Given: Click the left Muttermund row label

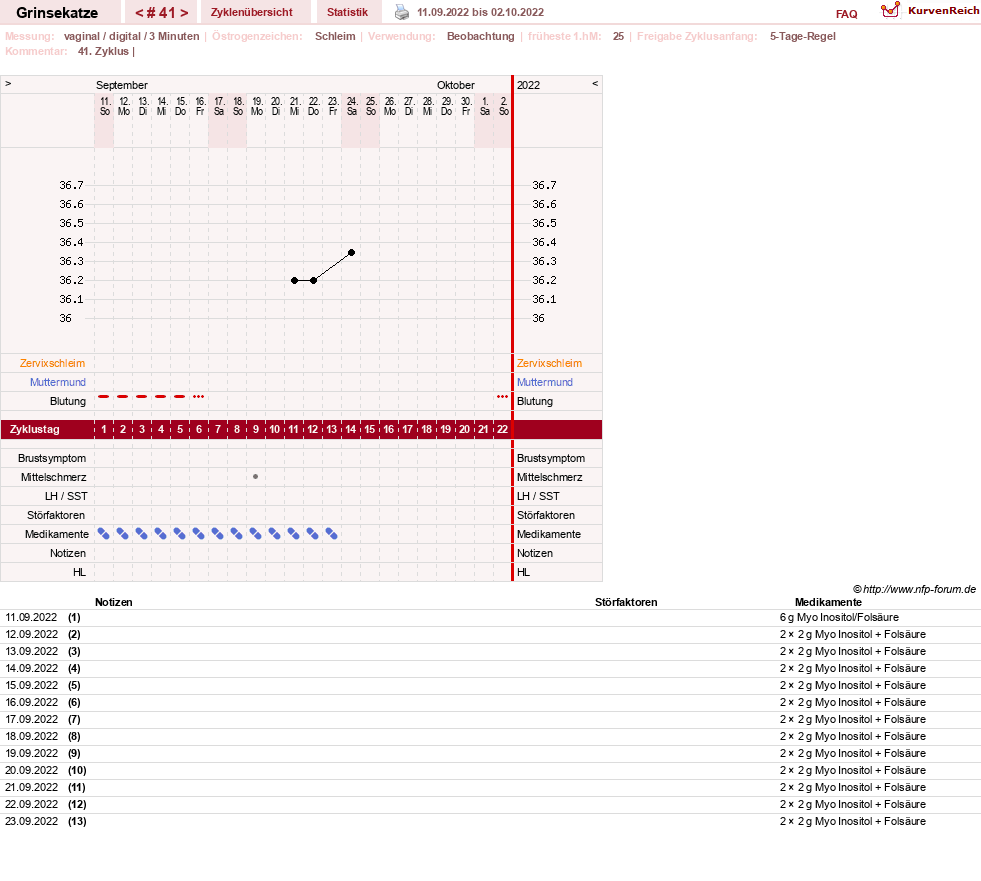Looking at the screenshot, I should 58,382.
